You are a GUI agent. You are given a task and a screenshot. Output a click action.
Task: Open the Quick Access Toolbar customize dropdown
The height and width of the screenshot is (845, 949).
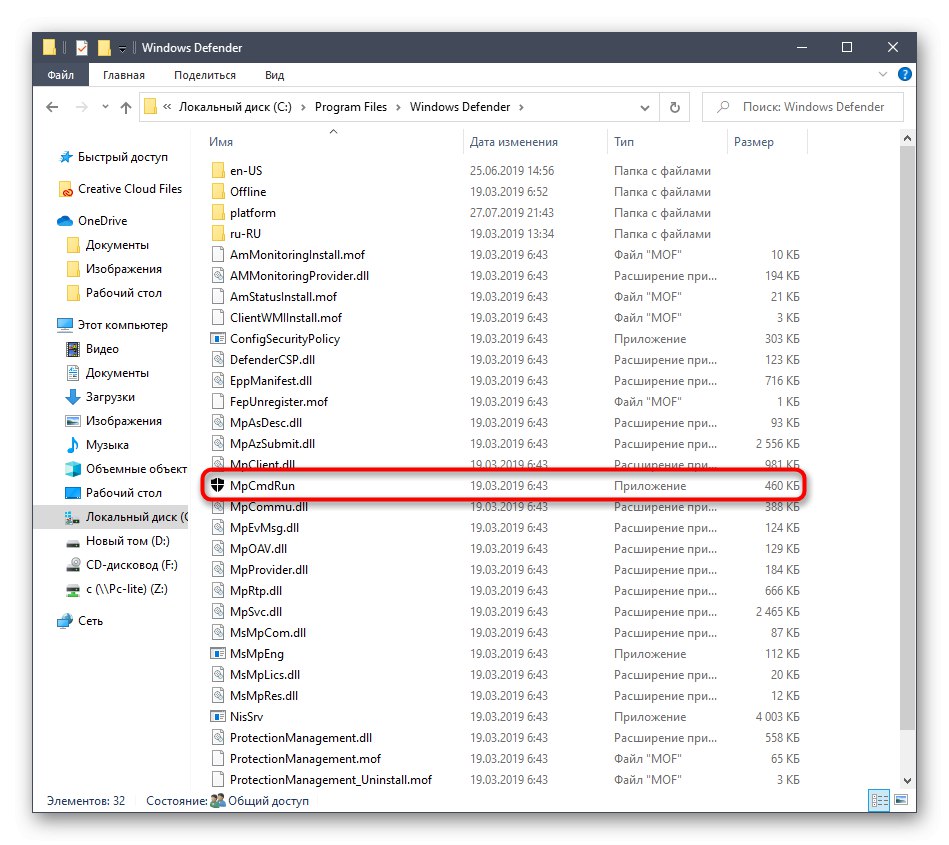(x=122, y=49)
